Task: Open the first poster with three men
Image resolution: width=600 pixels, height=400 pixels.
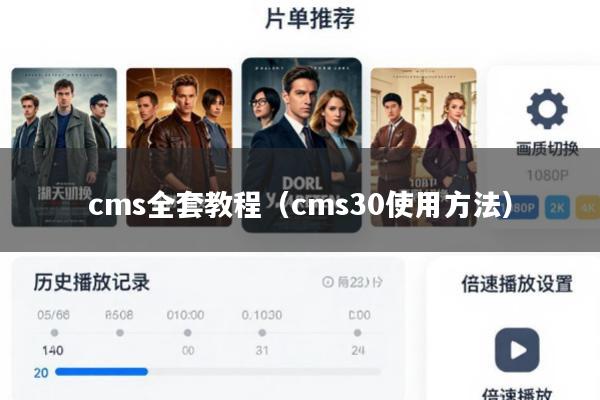Action: tap(64, 147)
